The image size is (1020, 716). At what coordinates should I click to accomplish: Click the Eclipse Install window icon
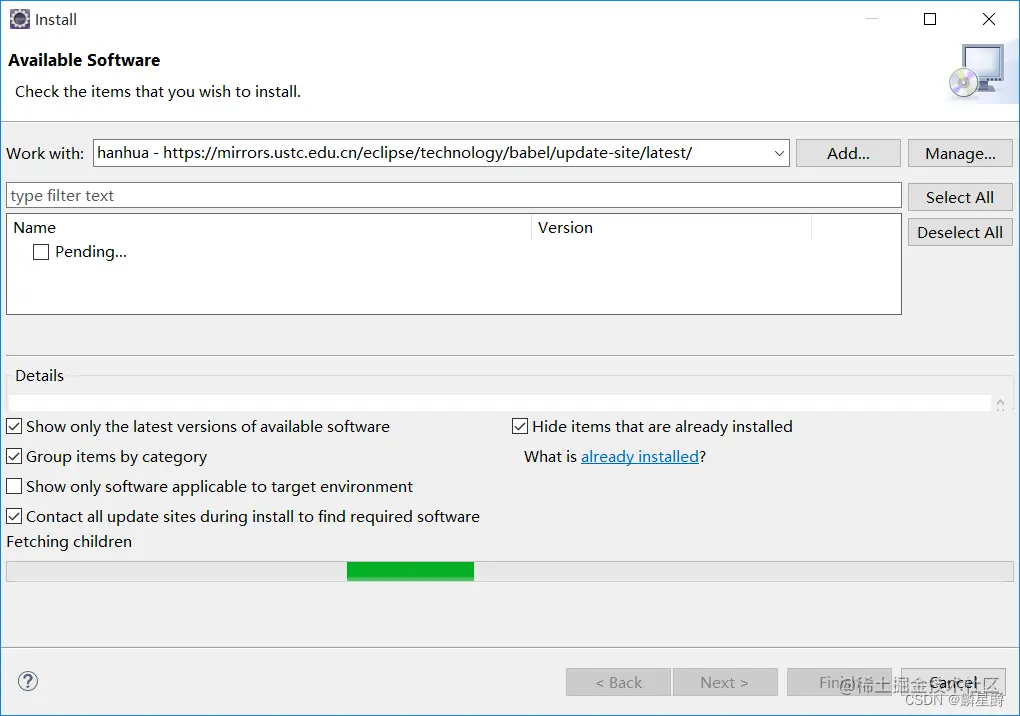20,20
